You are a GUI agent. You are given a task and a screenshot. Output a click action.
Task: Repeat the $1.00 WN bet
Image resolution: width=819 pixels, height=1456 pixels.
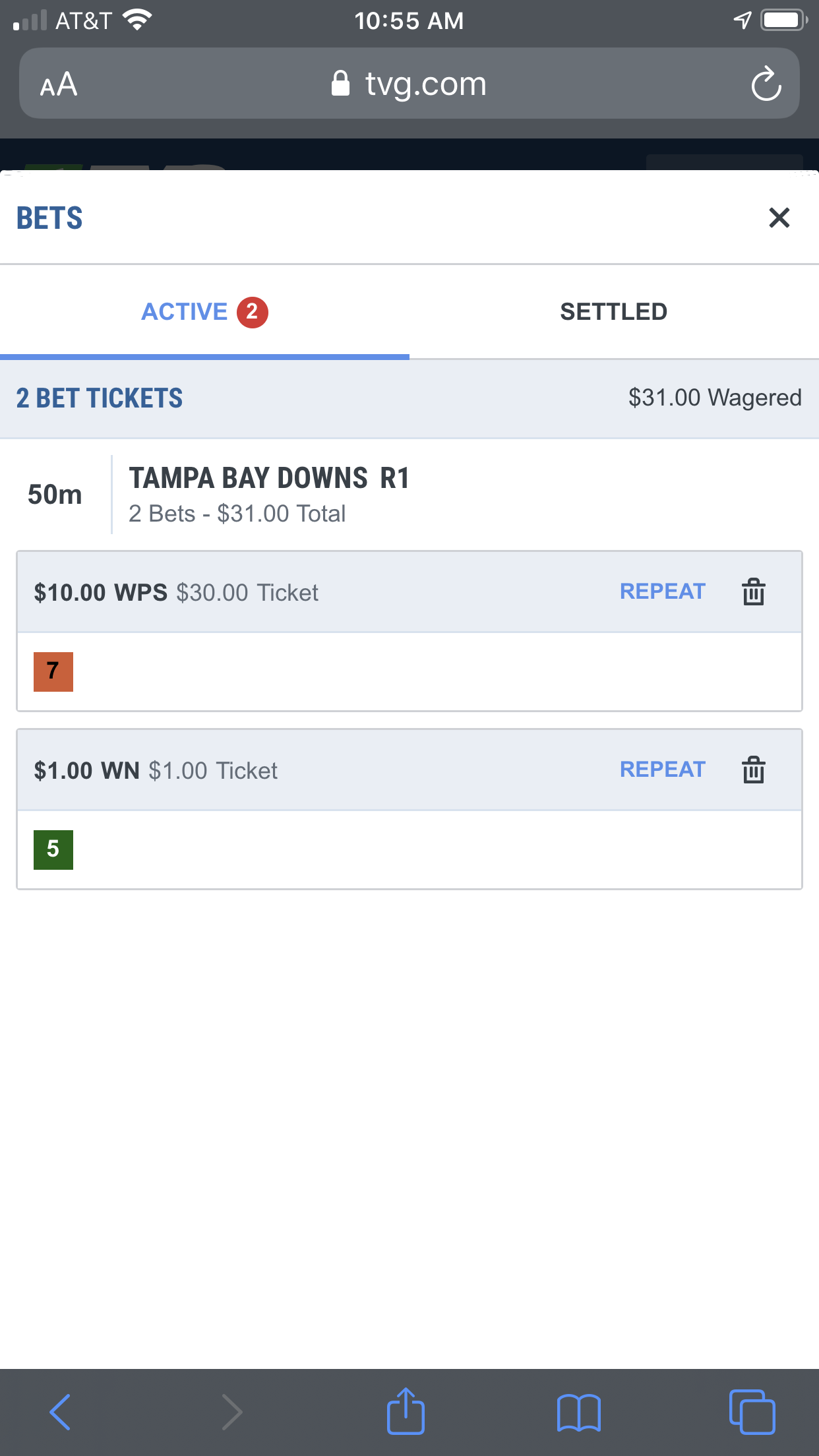click(663, 770)
